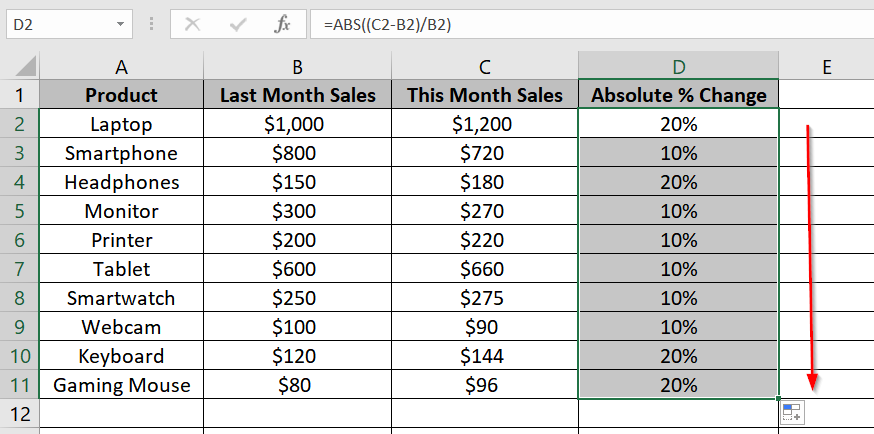Select column D header
The width and height of the screenshot is (874, 434).
pos(679,66)
